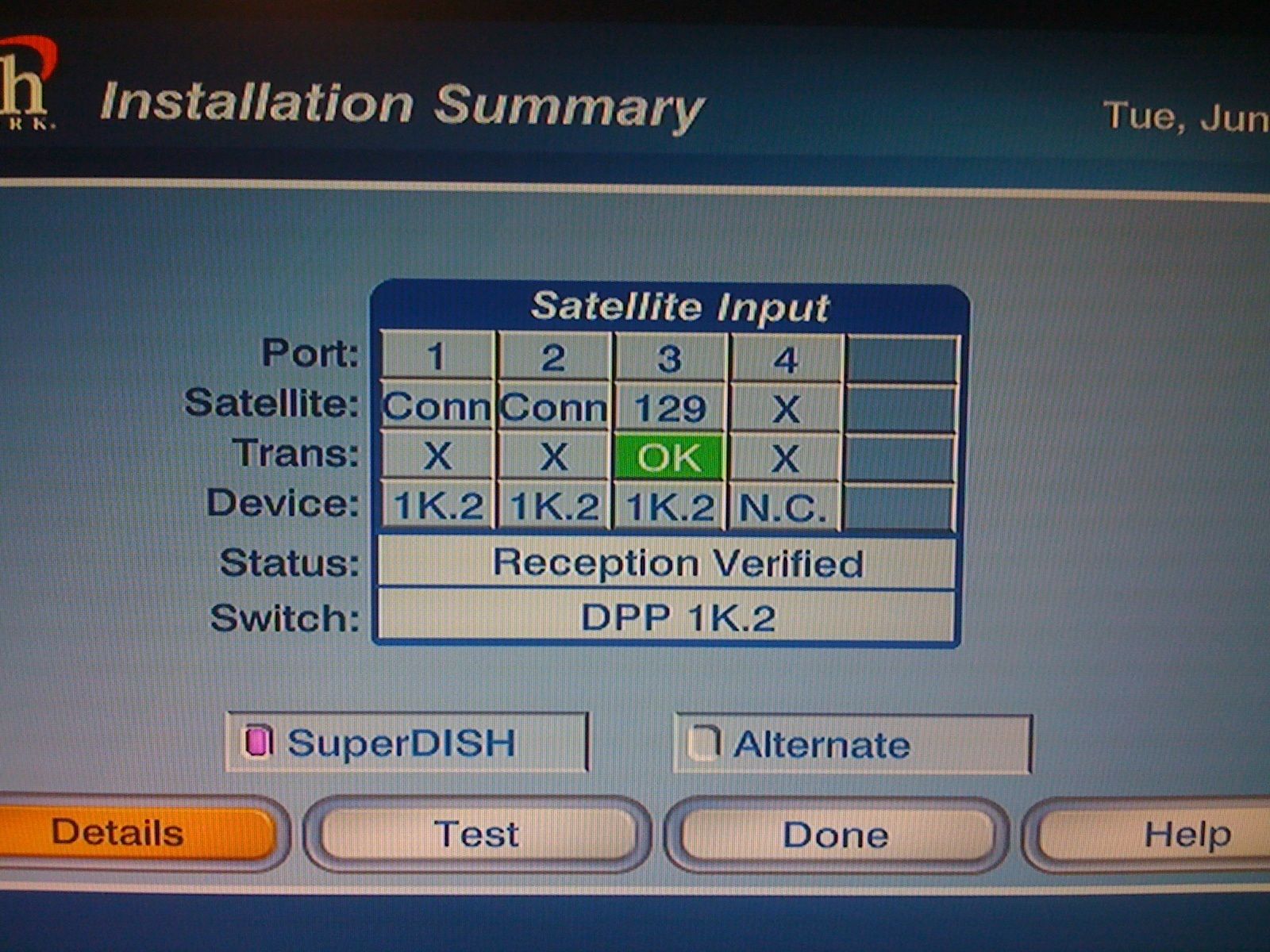The width and height of the screenshot is (1270, 952).
Task: Choose the Done button
Action: [x=836, y=835]
